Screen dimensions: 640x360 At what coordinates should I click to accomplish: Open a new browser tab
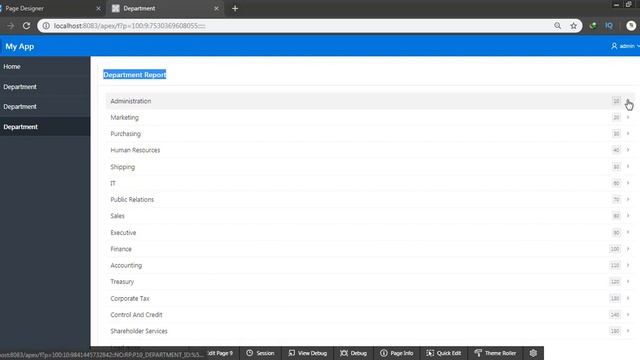(235, 9)
